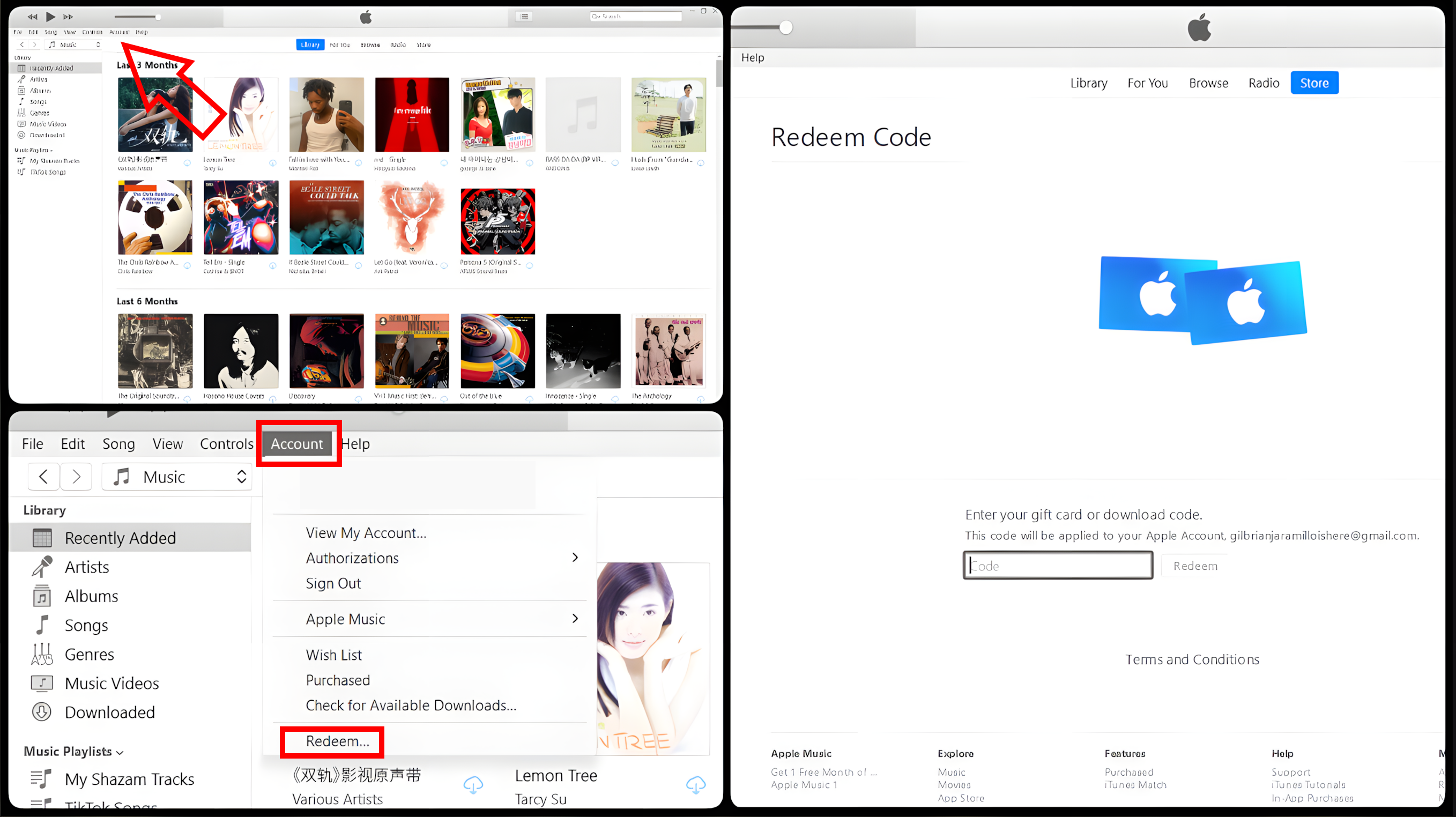Image resolution: width=1456 pixels, height=817 pixels.
Task: Open the Account menu in the enlarged menu bar
Action: (x=297, y=444)
